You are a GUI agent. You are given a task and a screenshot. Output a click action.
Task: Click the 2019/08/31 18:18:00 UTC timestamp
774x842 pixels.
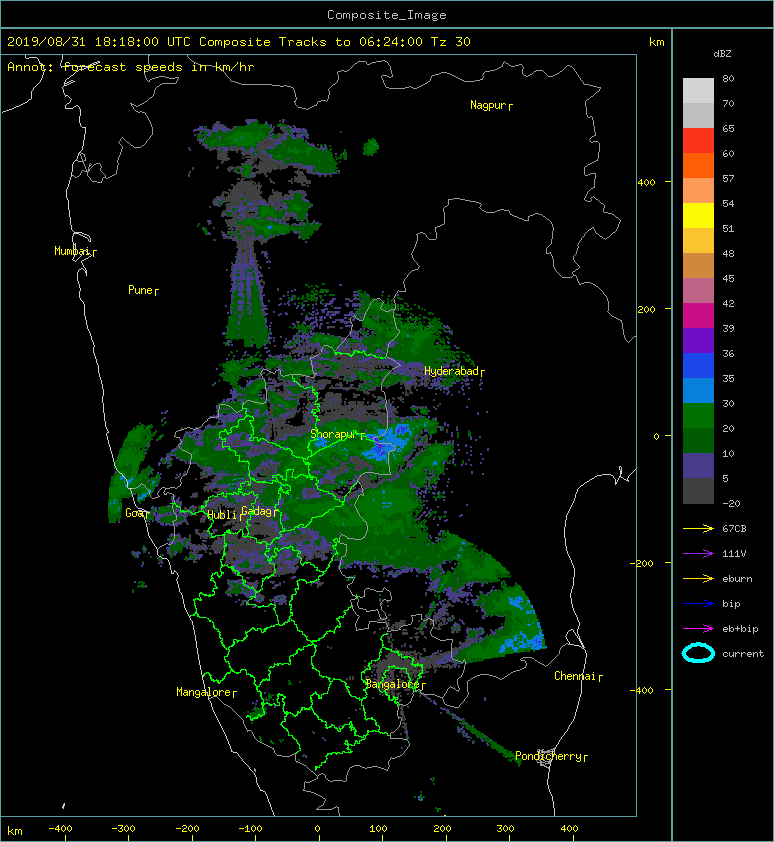click(98, 42)
